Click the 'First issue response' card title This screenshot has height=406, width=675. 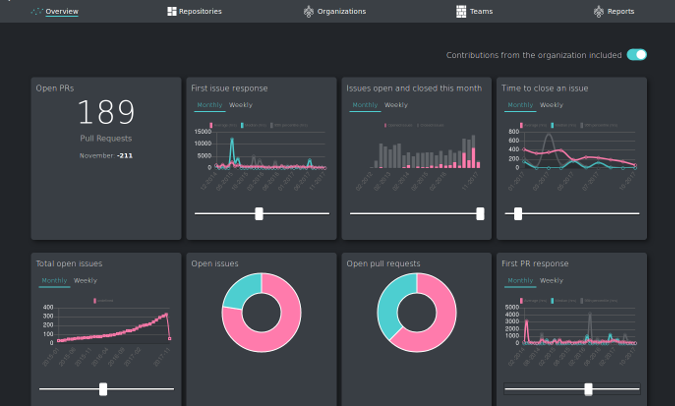229,88
